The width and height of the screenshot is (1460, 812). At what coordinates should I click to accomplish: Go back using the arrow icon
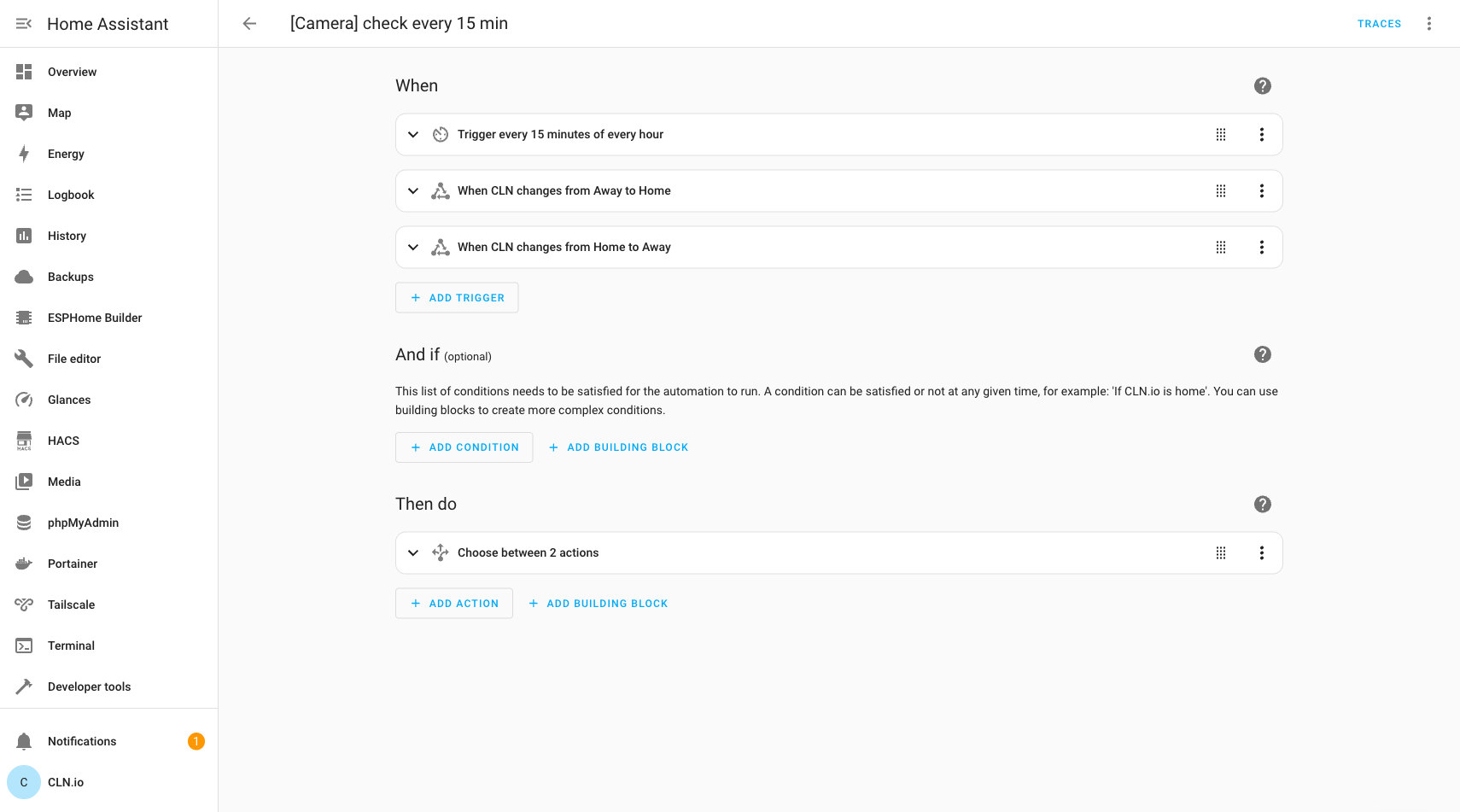point(249,24)
